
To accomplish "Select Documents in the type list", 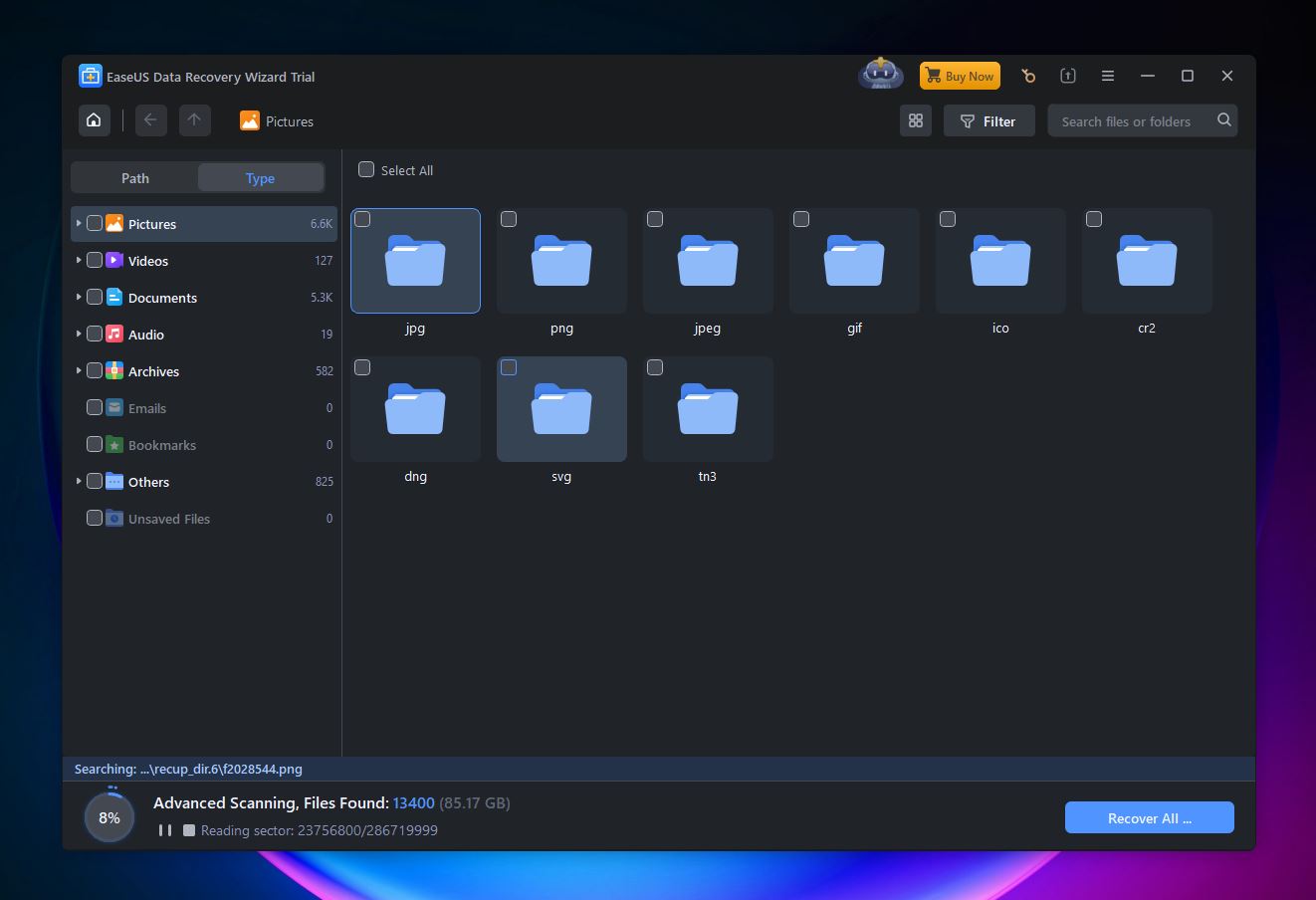I will point(204,297).
